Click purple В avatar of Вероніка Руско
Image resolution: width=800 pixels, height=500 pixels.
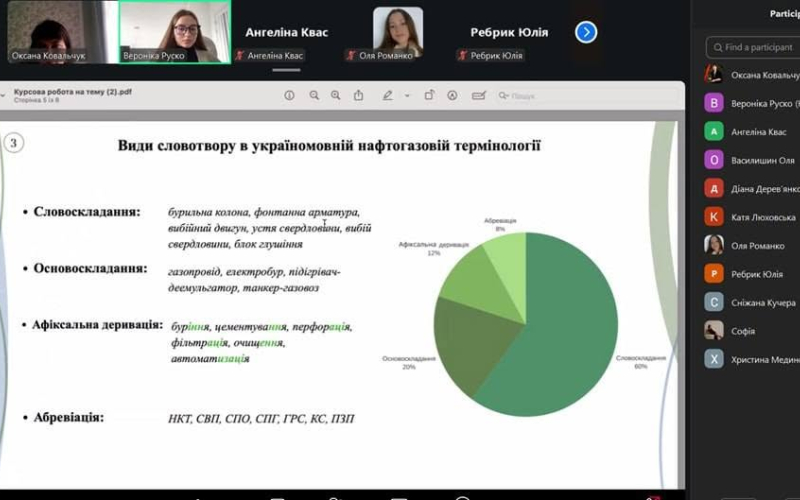pyautogui.click(x=714, y=103)
